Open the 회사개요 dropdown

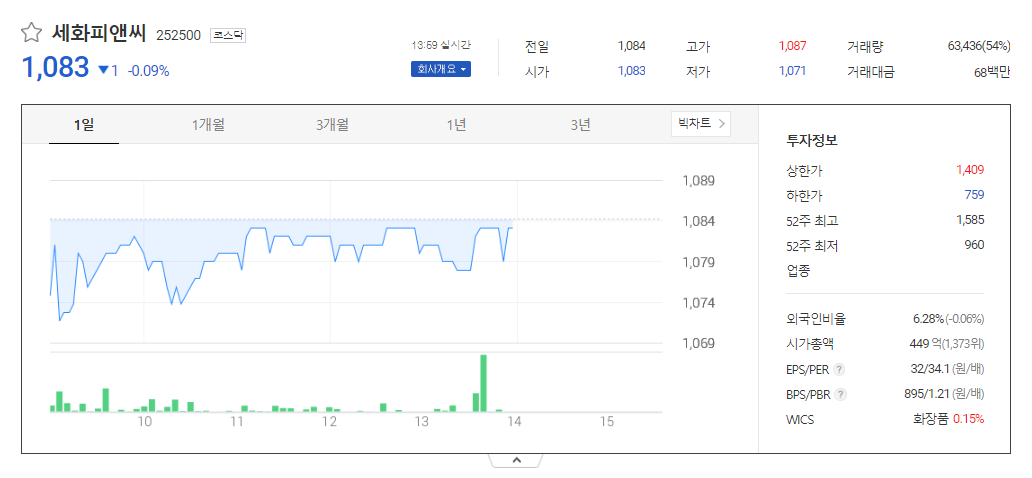[x=441, y=69]
